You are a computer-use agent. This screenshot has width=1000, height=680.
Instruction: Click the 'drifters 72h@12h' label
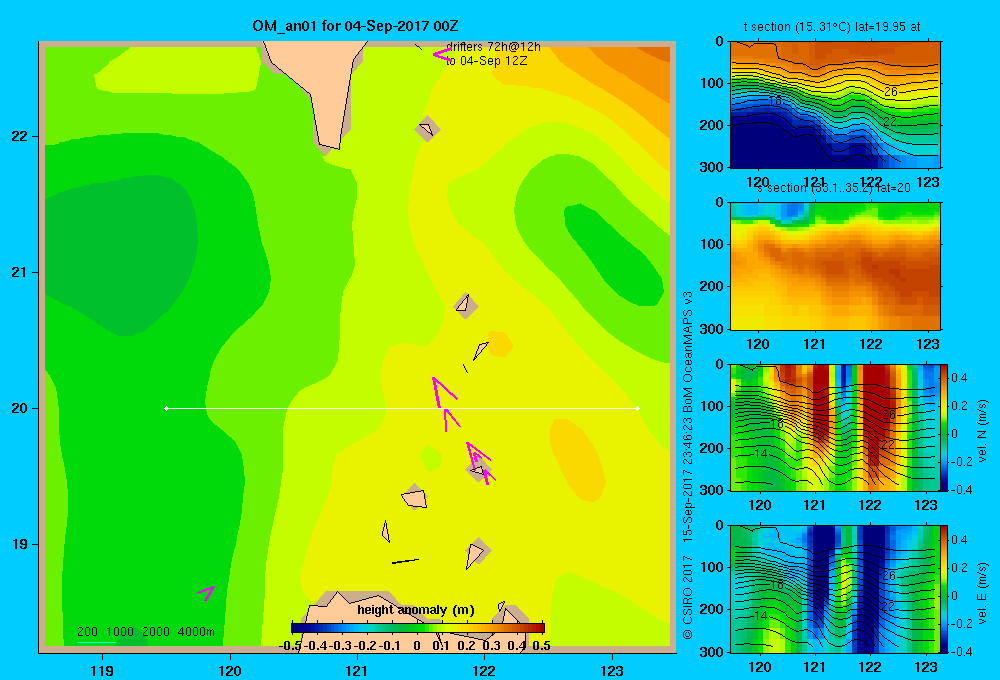pyautogui.click(x=493, y=47)
